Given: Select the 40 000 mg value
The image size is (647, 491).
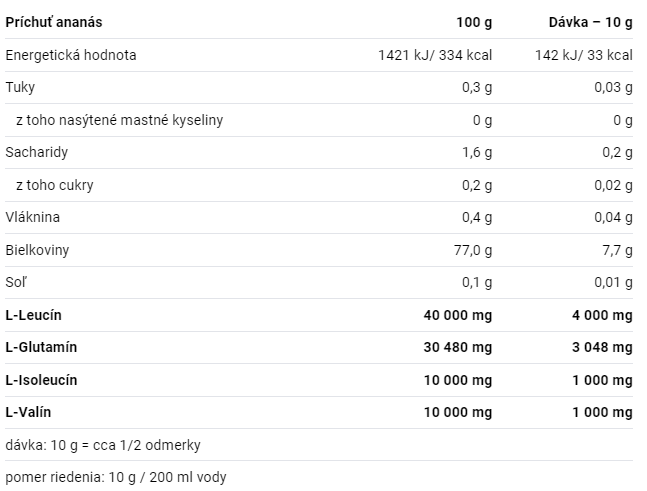Looking at the screenshot, I should pos(458,315).
